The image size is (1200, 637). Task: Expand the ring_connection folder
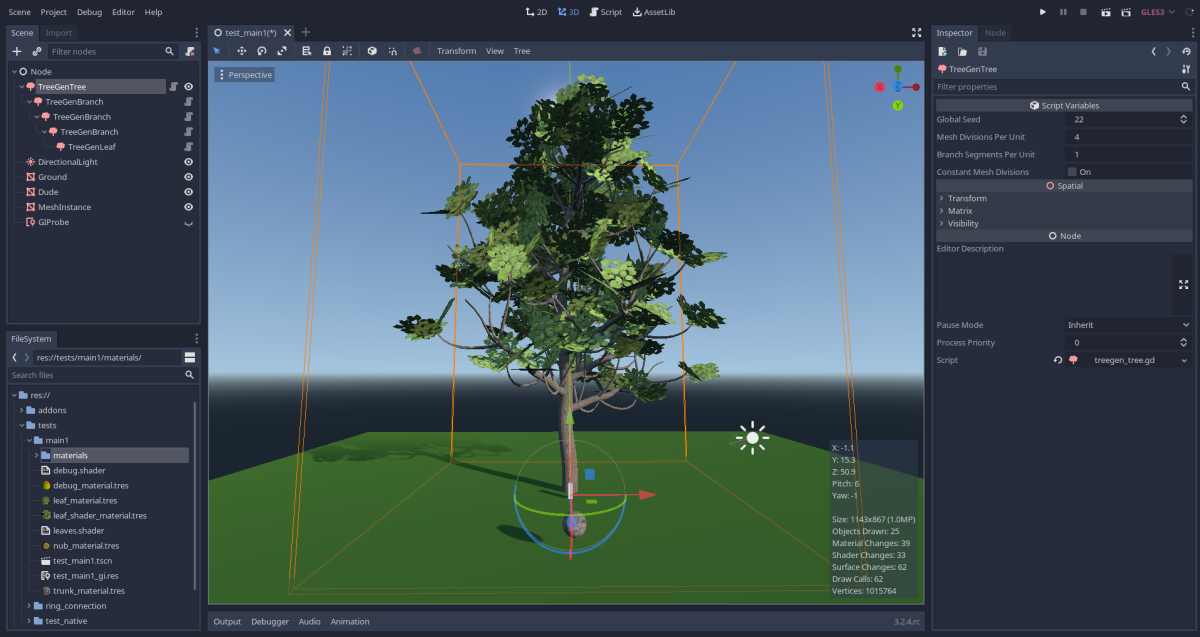tap(28, 606)
